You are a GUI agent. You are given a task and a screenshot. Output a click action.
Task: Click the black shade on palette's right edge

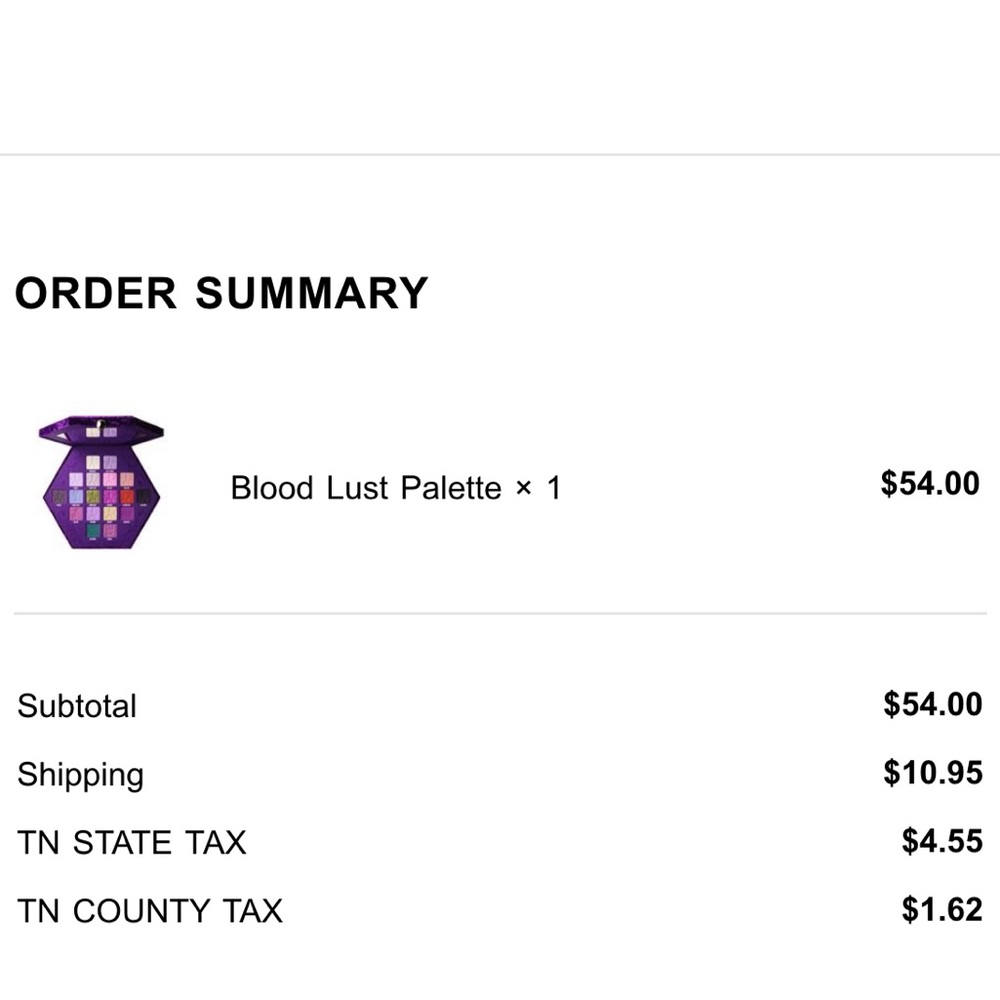click(x=145, y=497)
